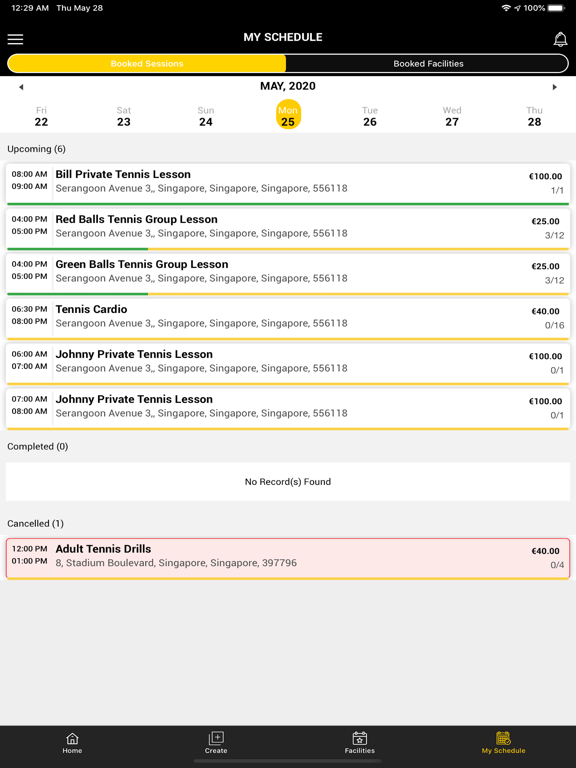Select Sun 24 in the week strip

point(206,117)
